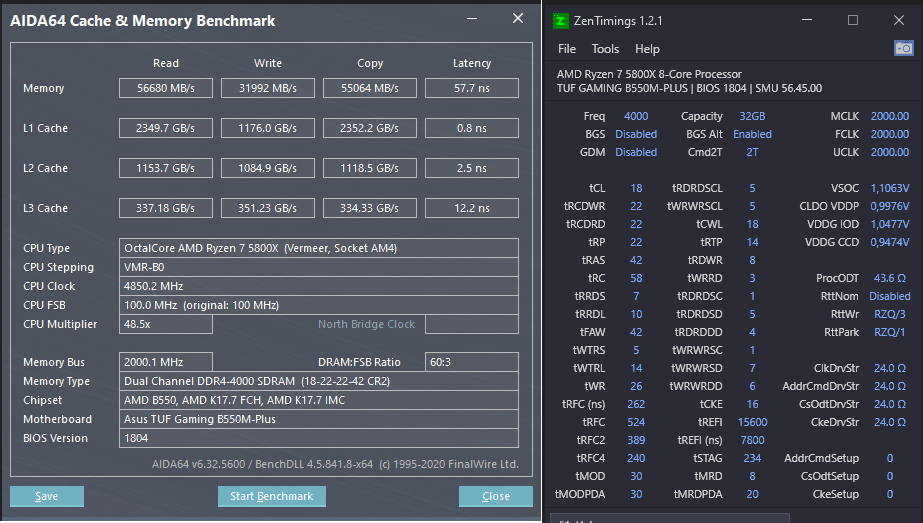
Task: Click the ZenTimings screenshot camera icon
Action: (904, 48)
